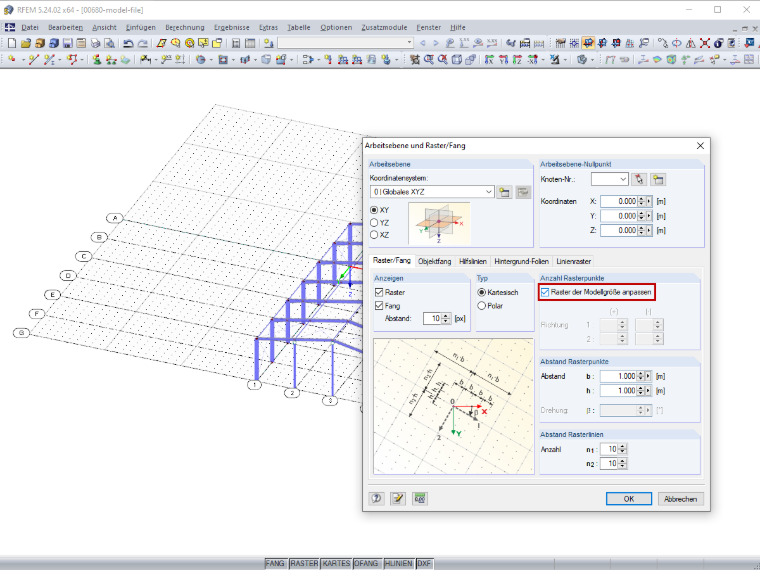
Task: Click the New document toolbar icon
Action: tap(12, 43)
